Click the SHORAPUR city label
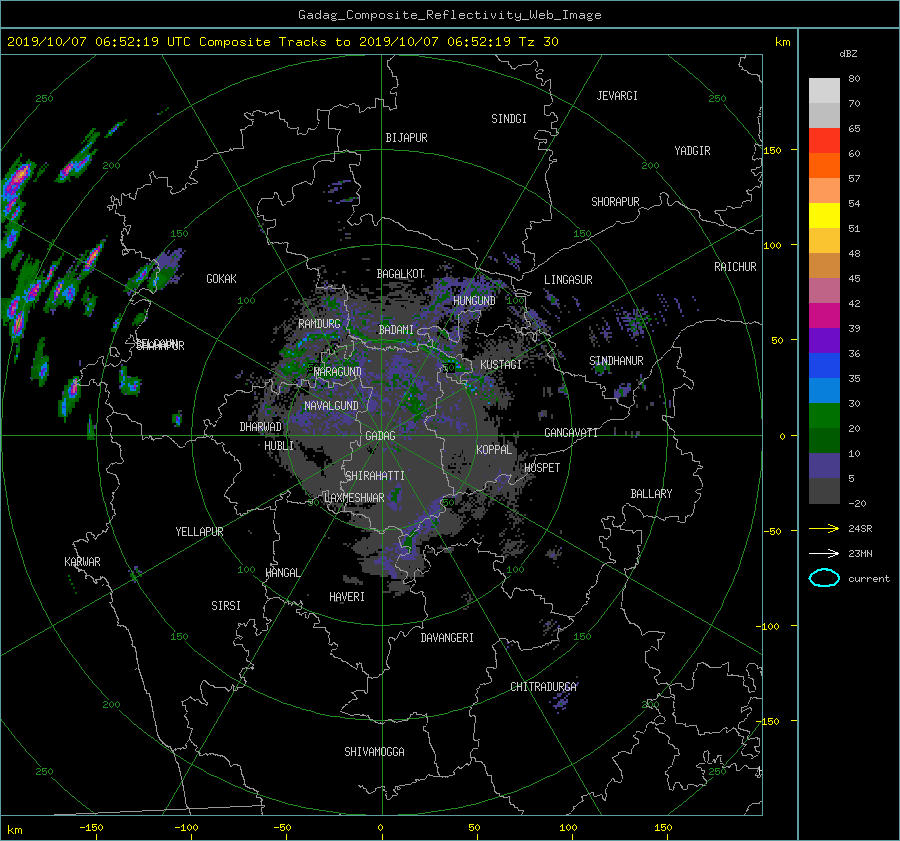 (x=615, y=202)
